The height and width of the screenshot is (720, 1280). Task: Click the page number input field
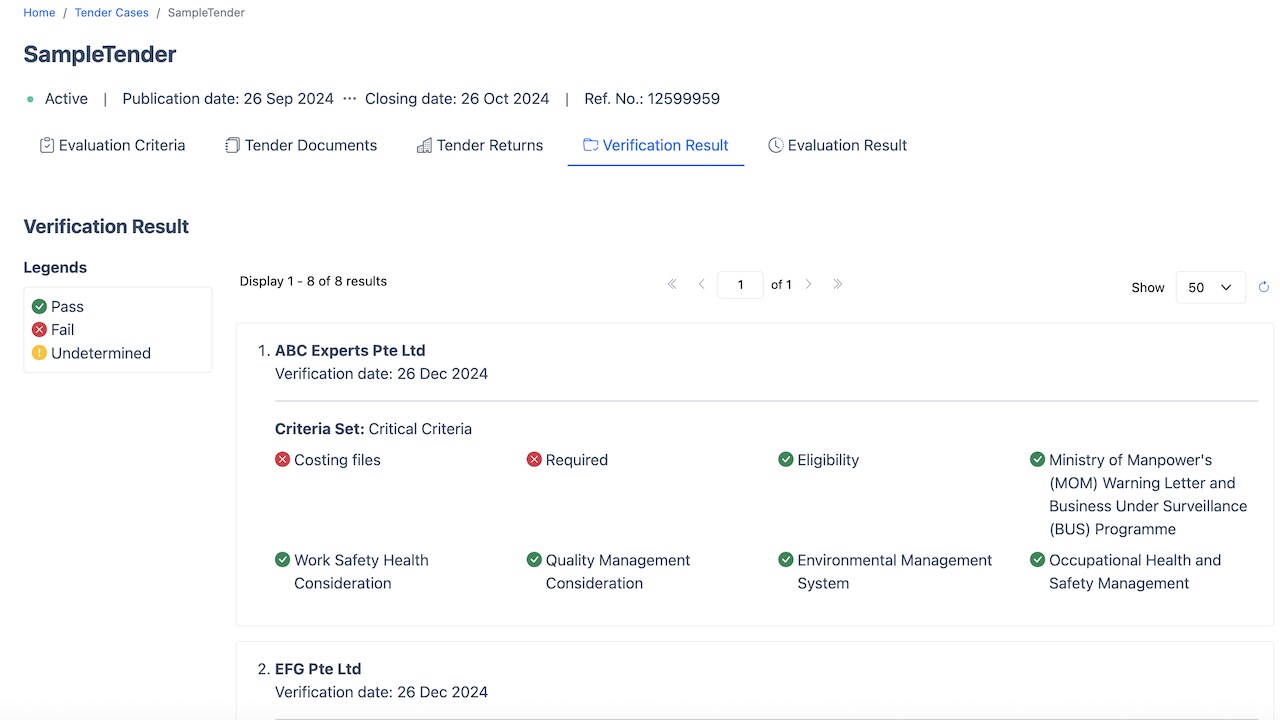click(740, 285)
